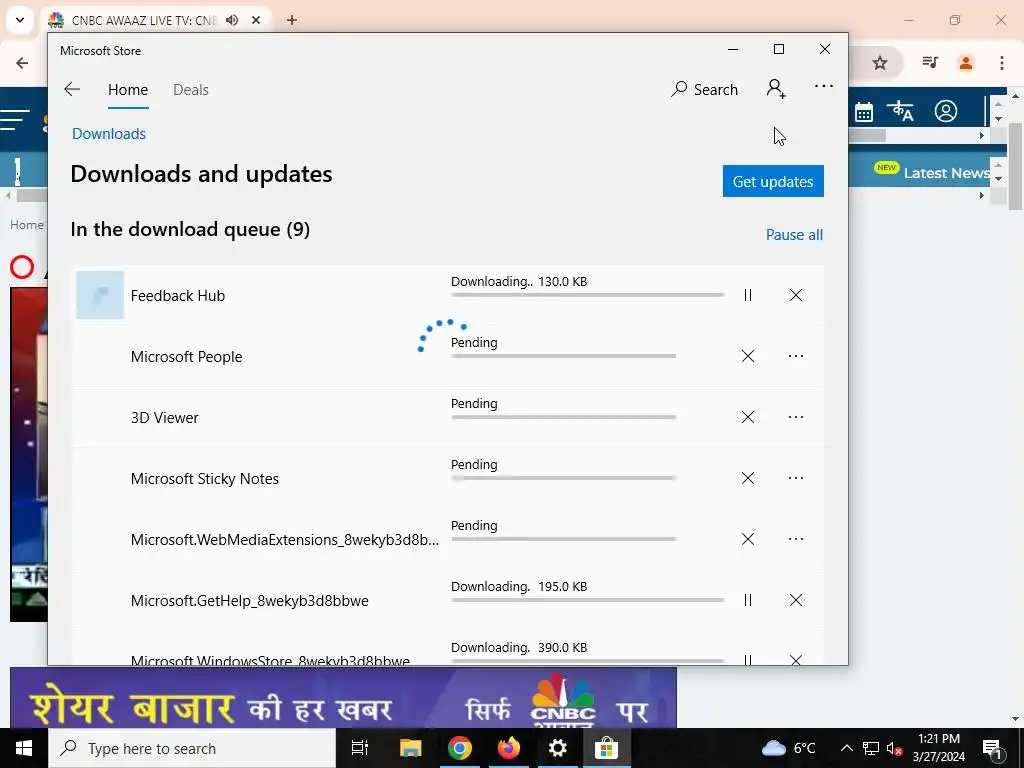Open Chrome tab search dropdown arrow
This screenshot has width=1024, height=768.
[x=20, y=20]
